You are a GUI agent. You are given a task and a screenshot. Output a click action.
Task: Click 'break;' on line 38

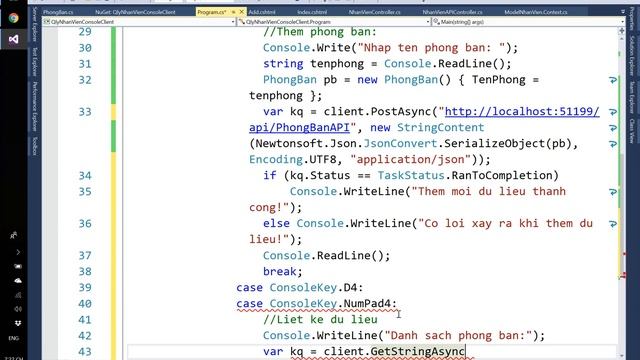tap(283, 271)
